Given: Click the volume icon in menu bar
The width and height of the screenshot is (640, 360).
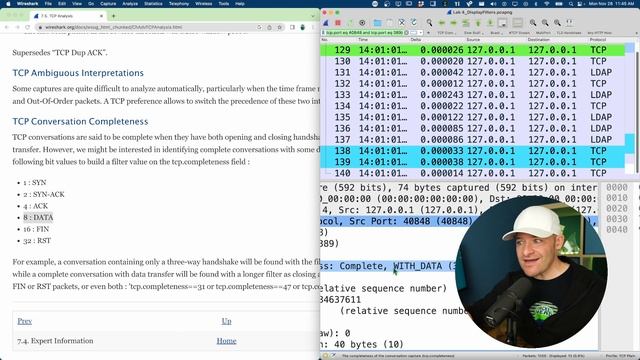Looking at the screenshot, I should [x=493, y=4].
